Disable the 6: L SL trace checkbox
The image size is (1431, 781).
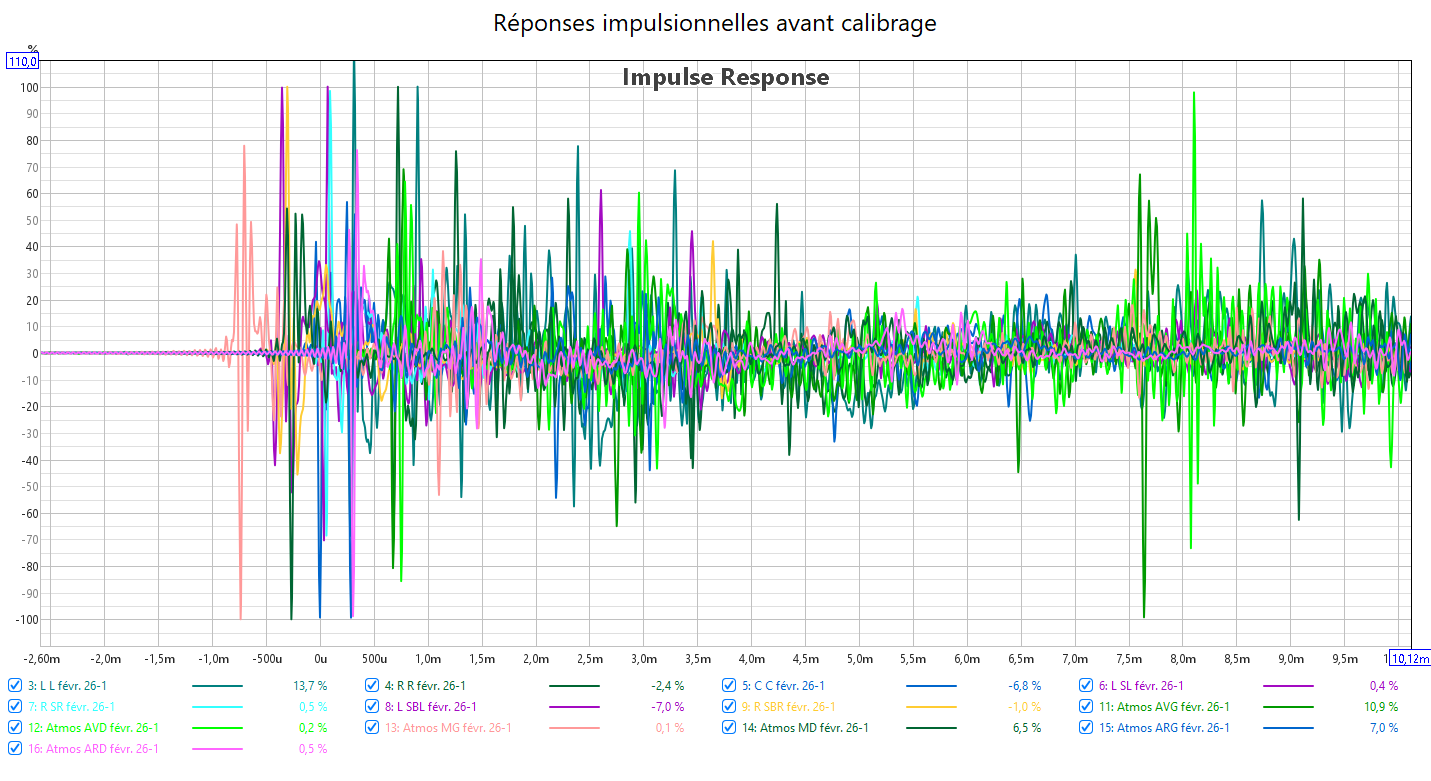[1086, 686]
